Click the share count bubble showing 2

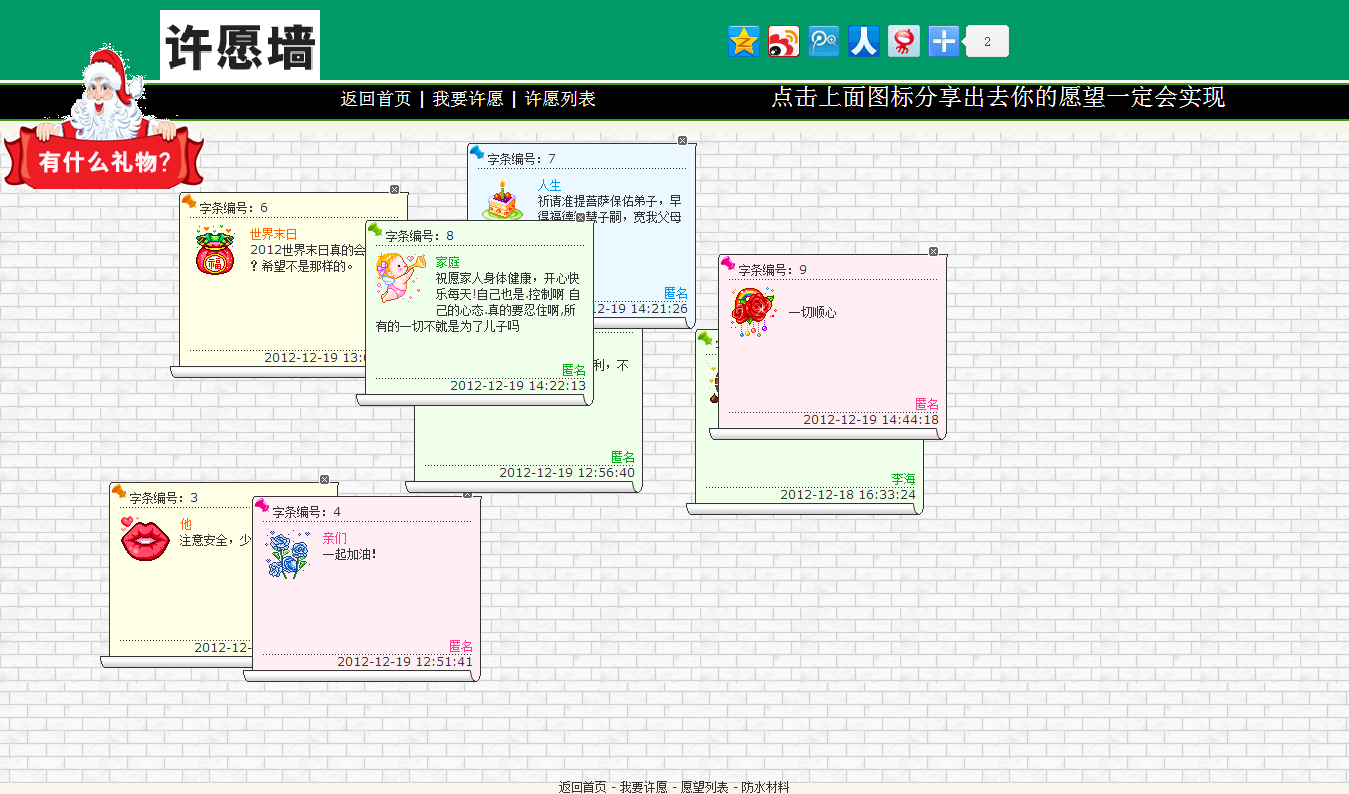coord(987,41)
